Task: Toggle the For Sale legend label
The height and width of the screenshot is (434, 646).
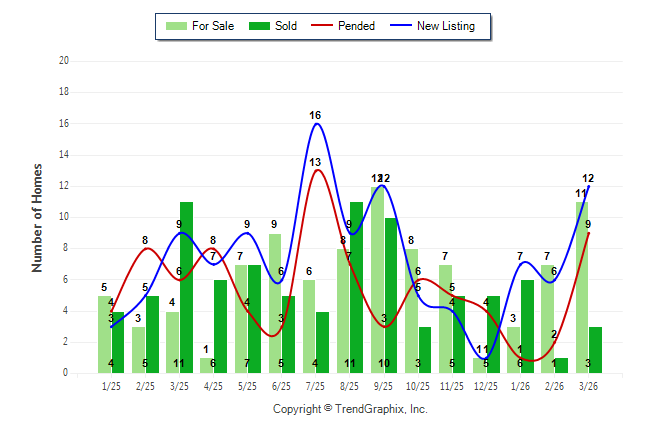Action: coord(212,26)
